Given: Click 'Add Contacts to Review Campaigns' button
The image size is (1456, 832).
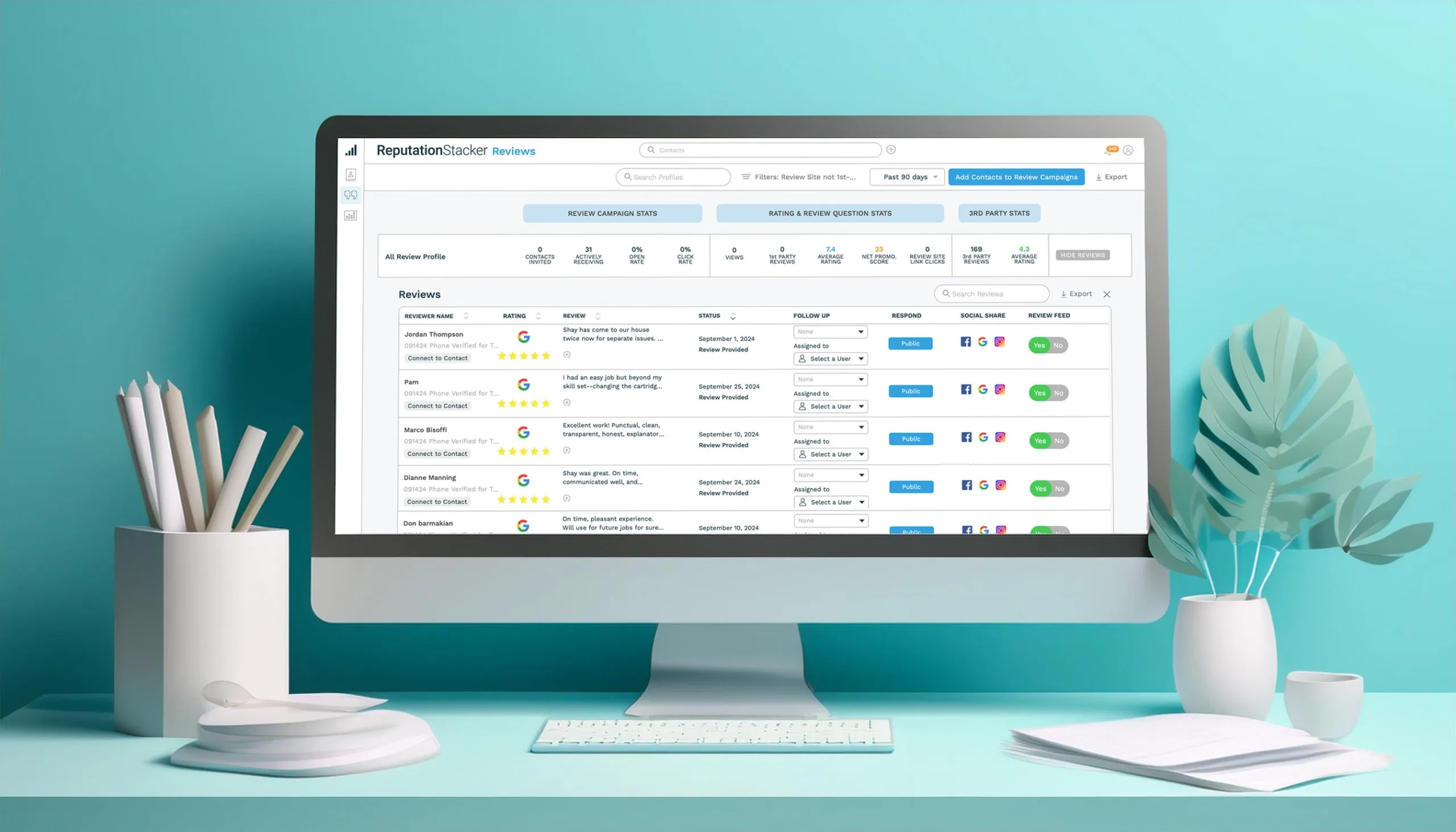Looking at the screenshot, I should tap(1016, 178).
